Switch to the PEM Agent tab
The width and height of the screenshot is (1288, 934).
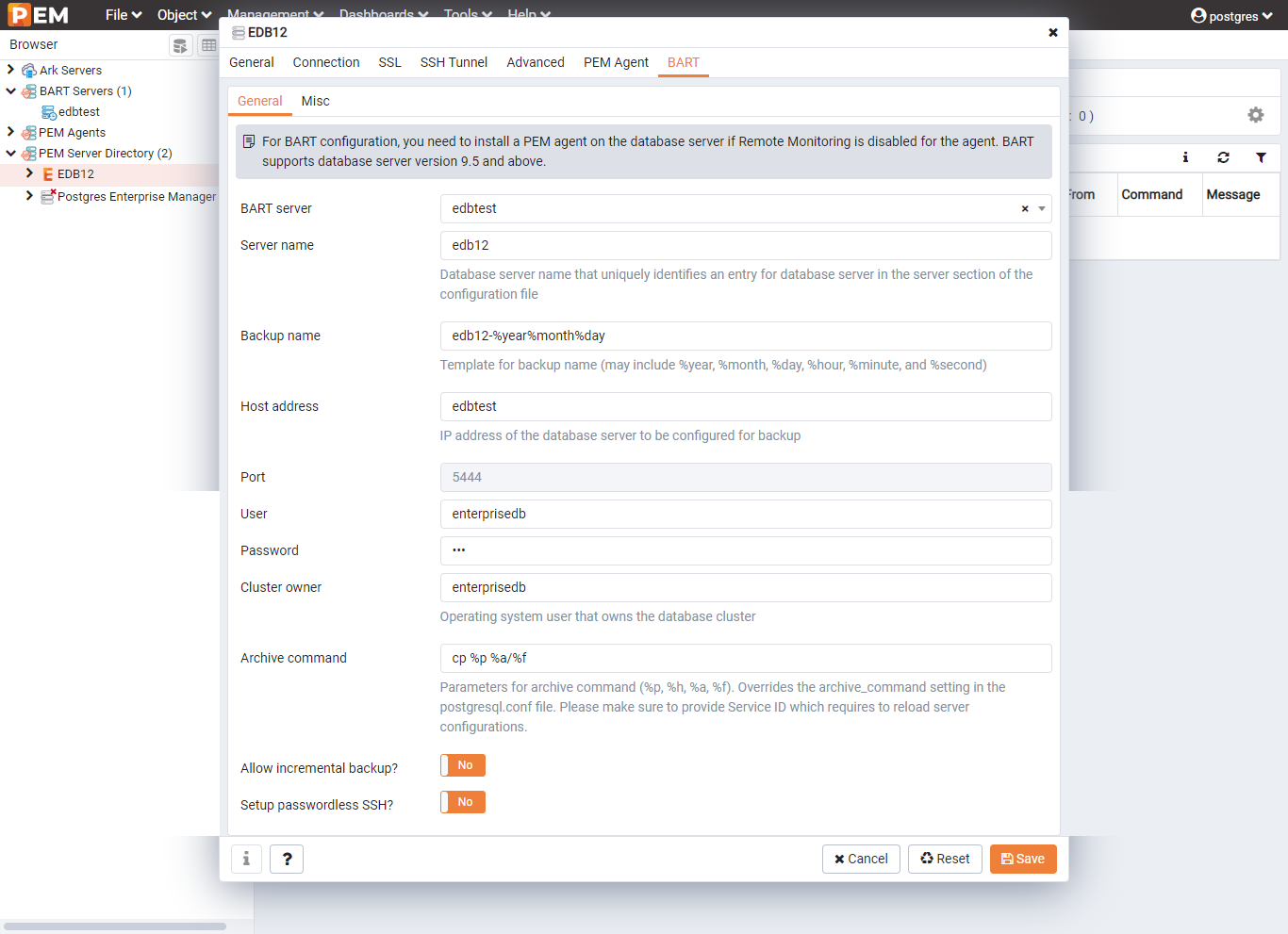tap(616, 62)
